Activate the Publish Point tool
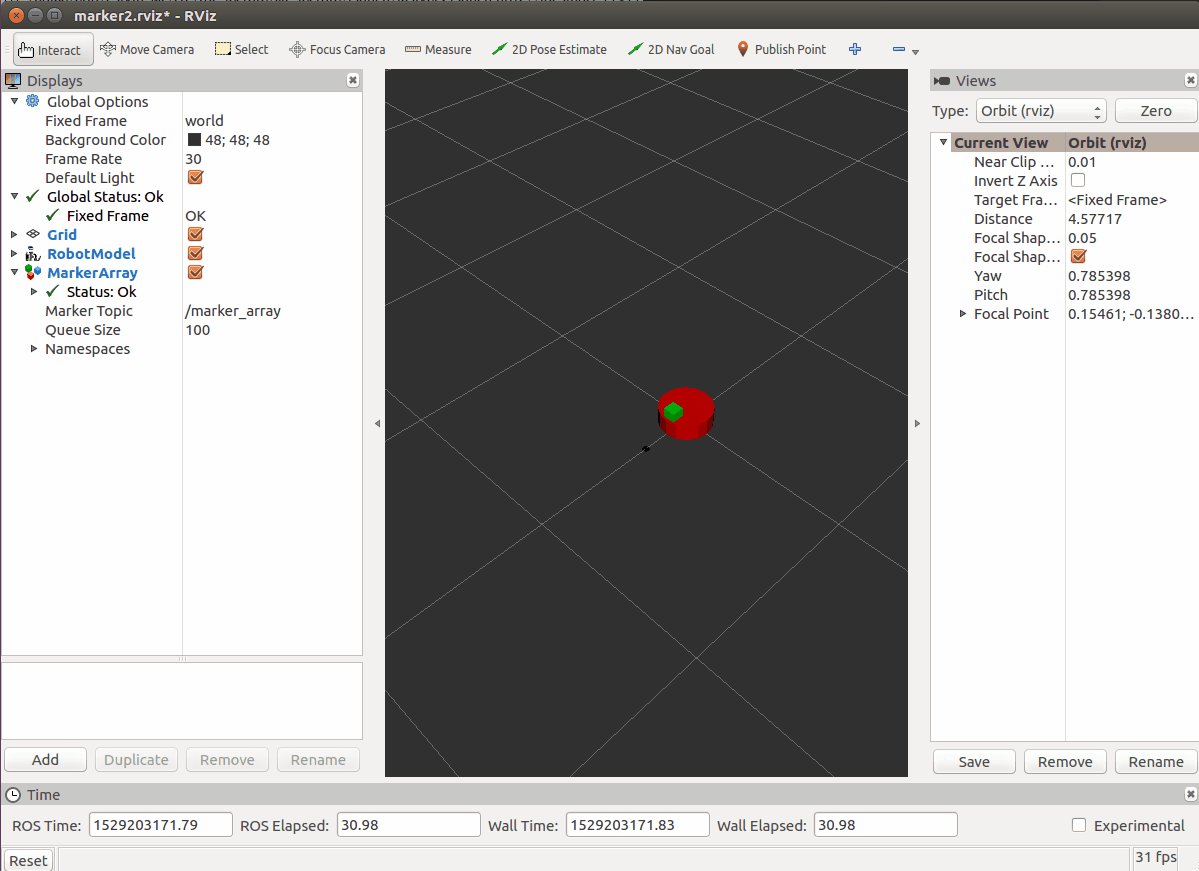This screenshot has width=1199, height=871. click(x=781, y=49)
